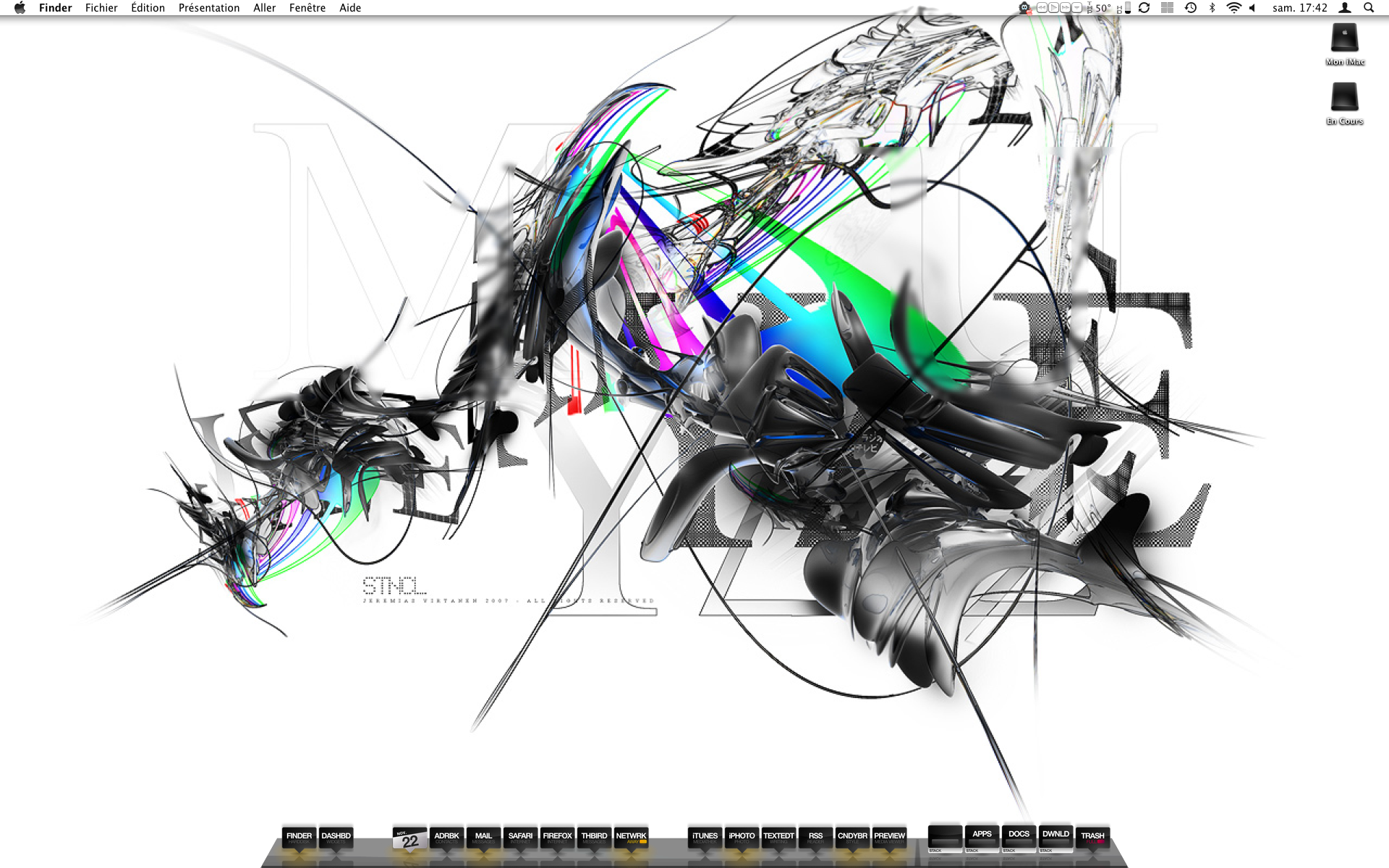This screenshot has height=868, width=1389.
Task: Open the Bluetooth status menu
Action: click(1212, 8)
